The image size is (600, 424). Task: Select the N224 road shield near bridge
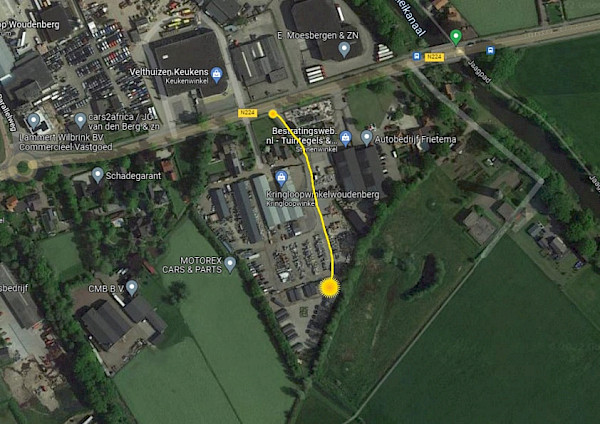coord(434,57)
